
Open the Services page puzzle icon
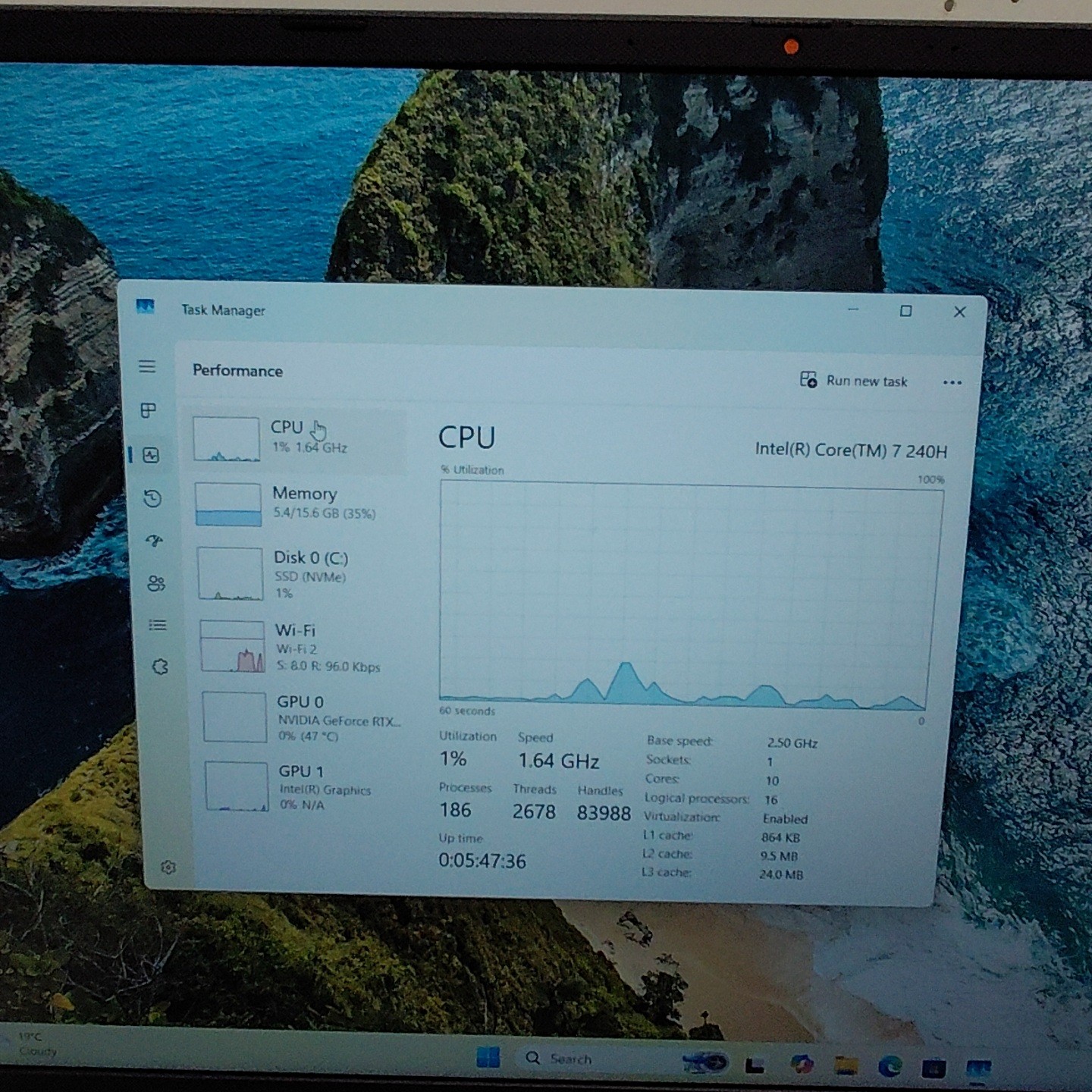coord(160,667)
